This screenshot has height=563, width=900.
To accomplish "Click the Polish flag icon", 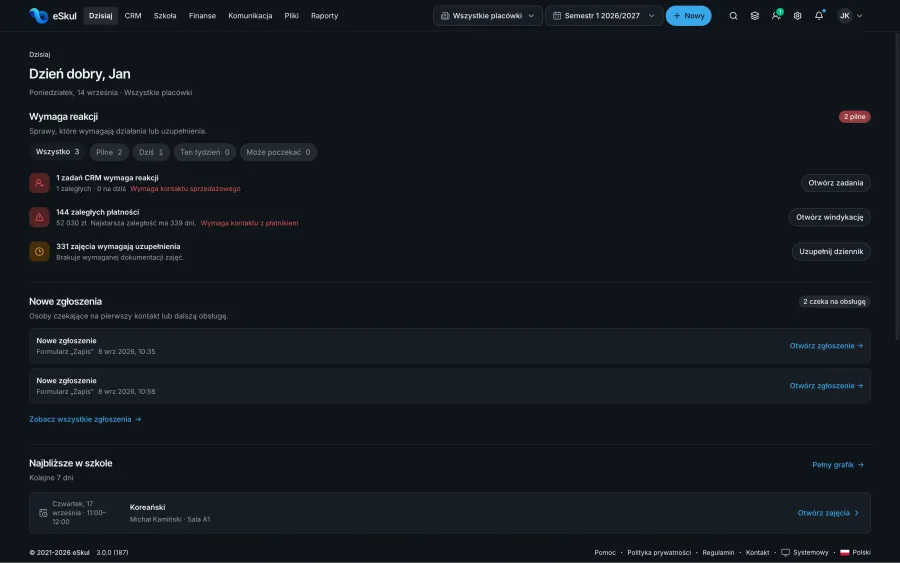I will pyautogui.click(x=844, y=553).
